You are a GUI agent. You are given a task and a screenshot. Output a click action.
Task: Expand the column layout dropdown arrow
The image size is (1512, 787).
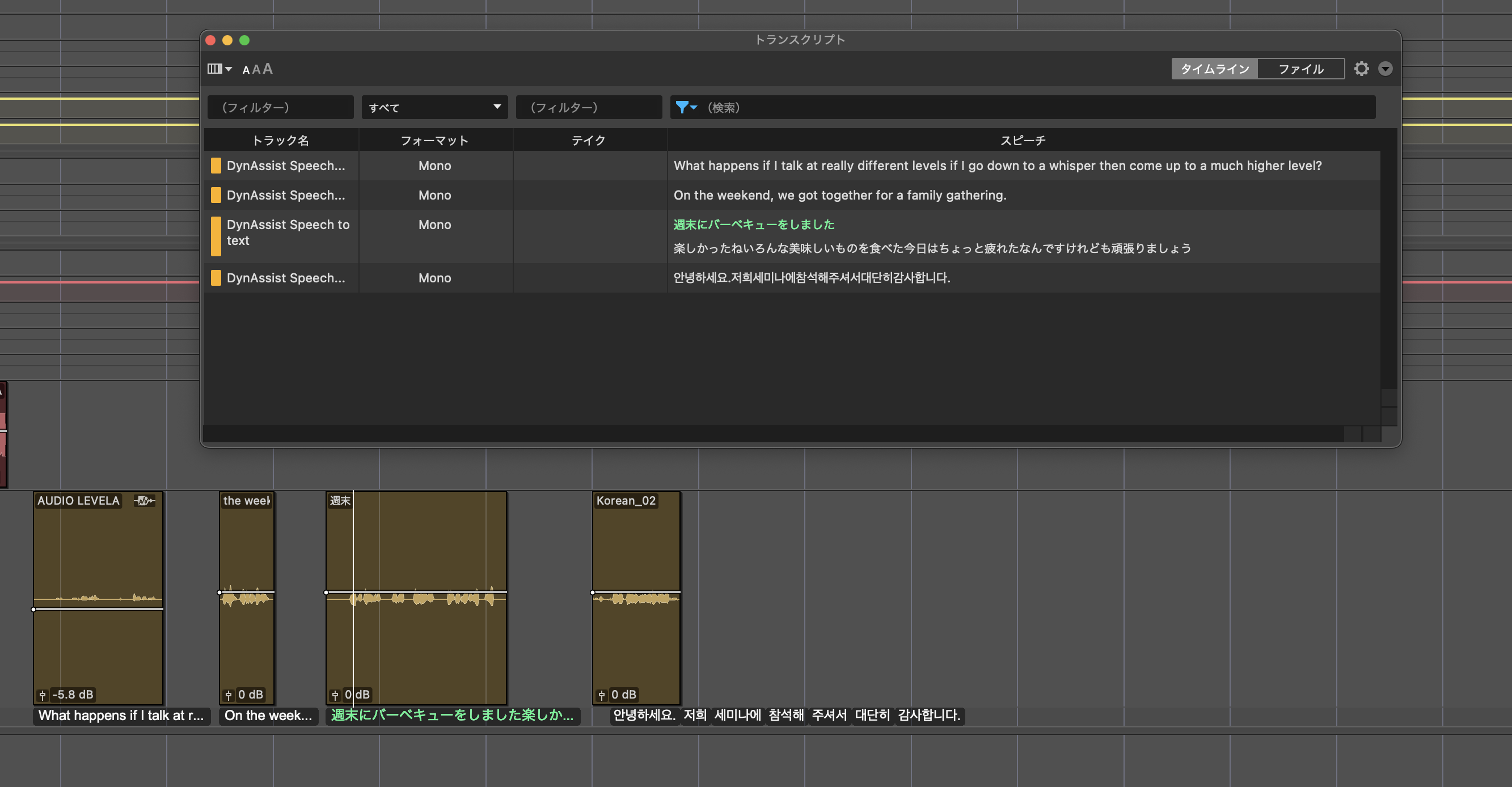(x=229, y=69)
